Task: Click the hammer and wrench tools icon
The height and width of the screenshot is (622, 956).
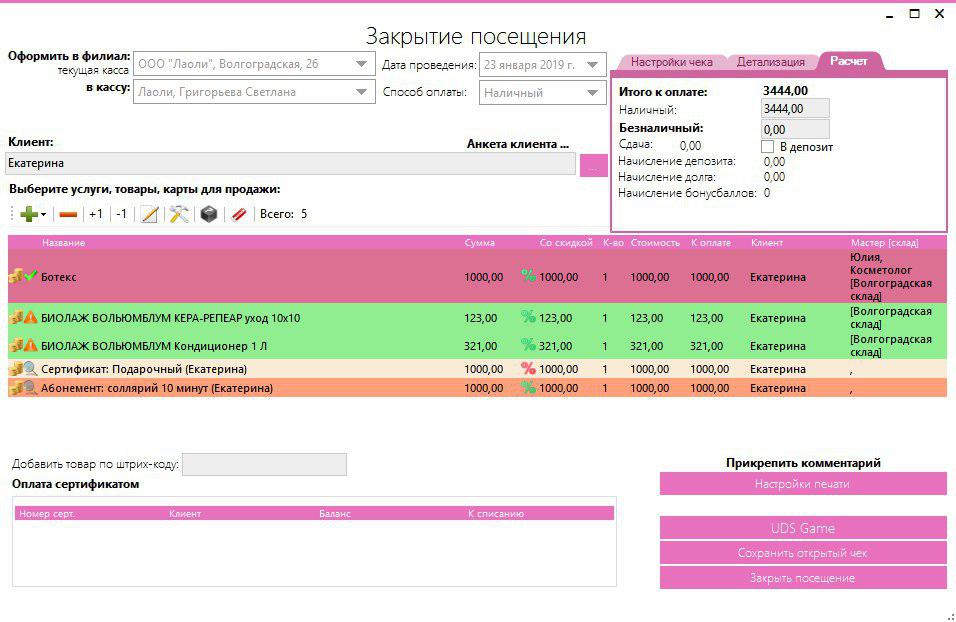Action: 177,213
